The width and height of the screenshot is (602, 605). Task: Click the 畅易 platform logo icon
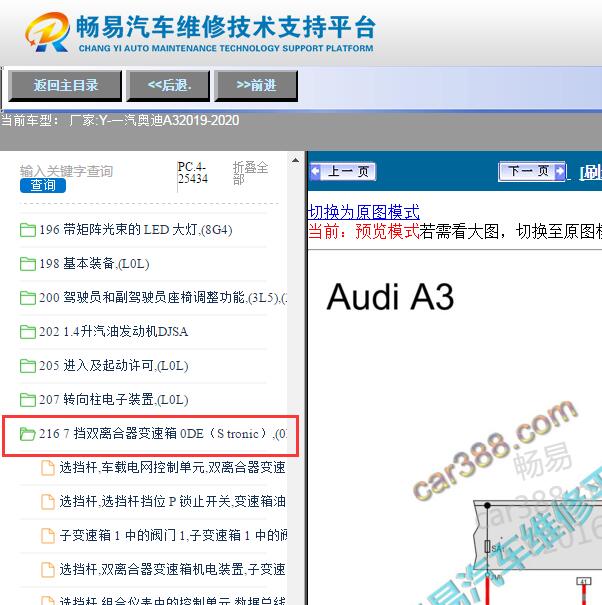pos(48,32)
